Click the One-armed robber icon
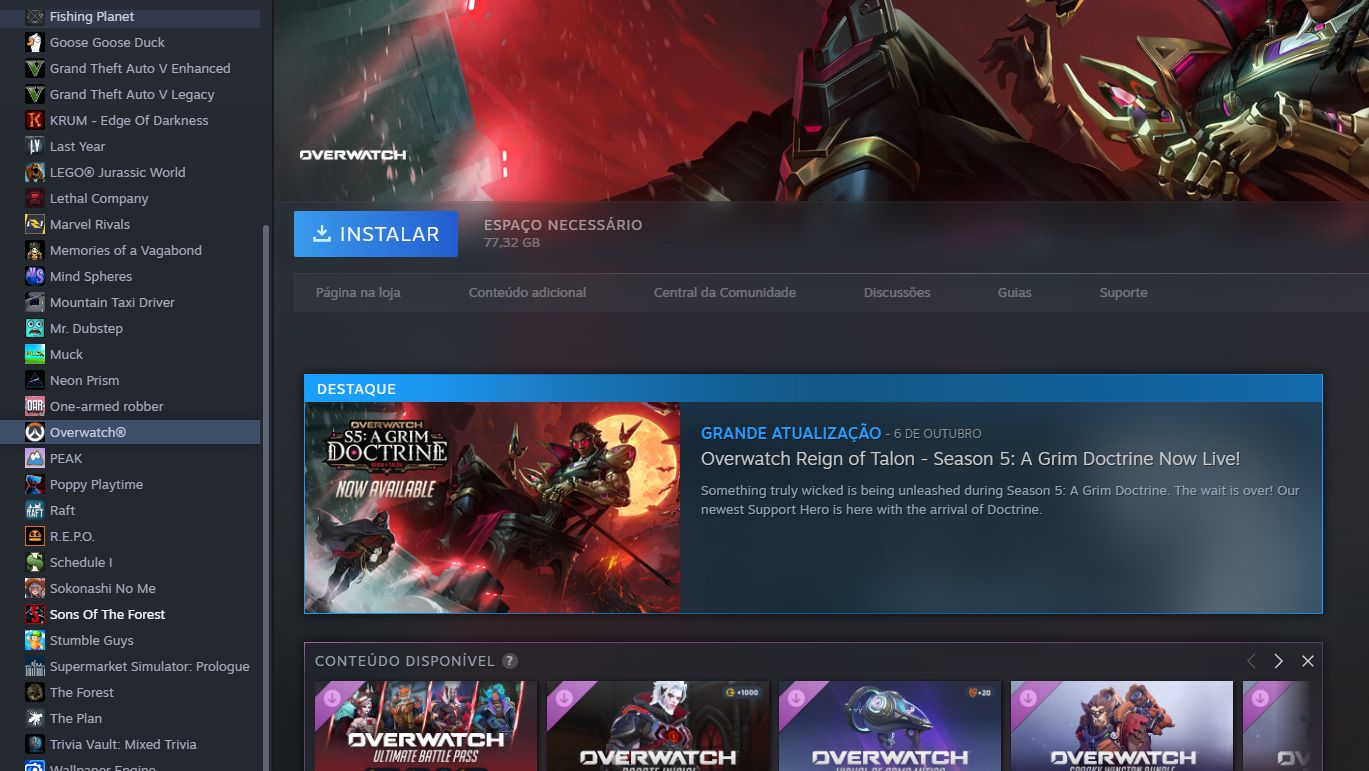Viewport: 1369px width, 771px height. pos(35,406)
